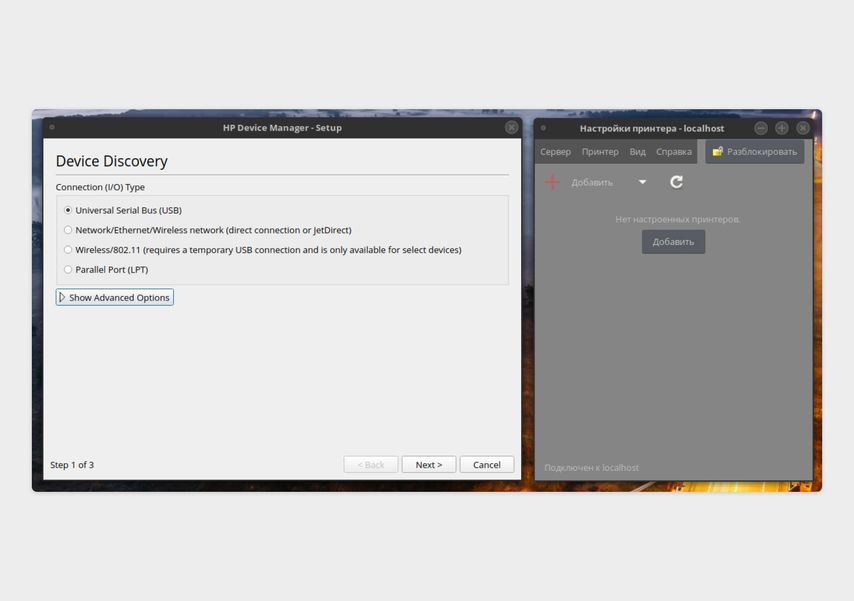Expand Show Advanced Options

(x=114, y=298)
